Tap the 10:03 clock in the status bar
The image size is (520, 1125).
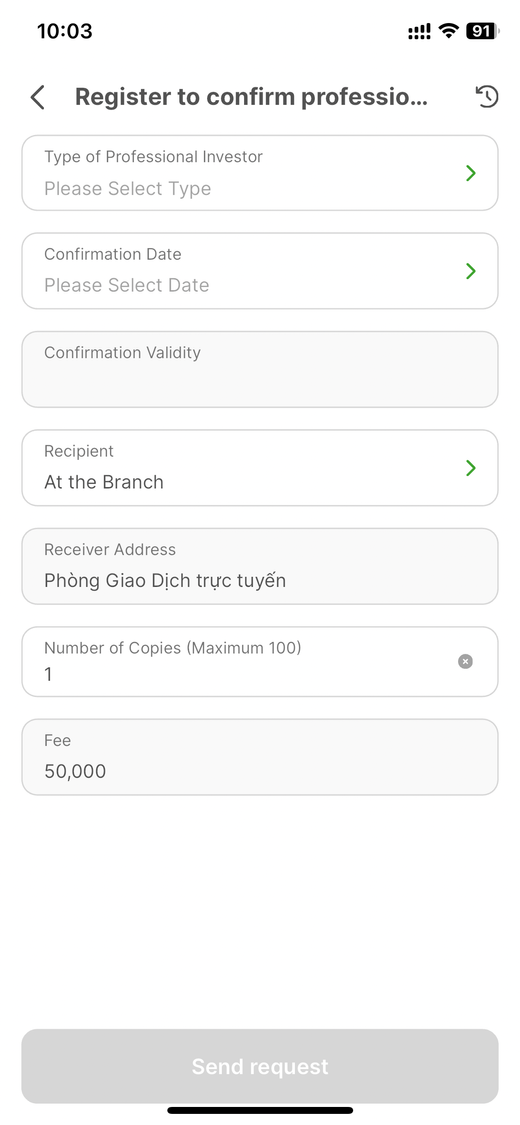(x=65, y=31)
